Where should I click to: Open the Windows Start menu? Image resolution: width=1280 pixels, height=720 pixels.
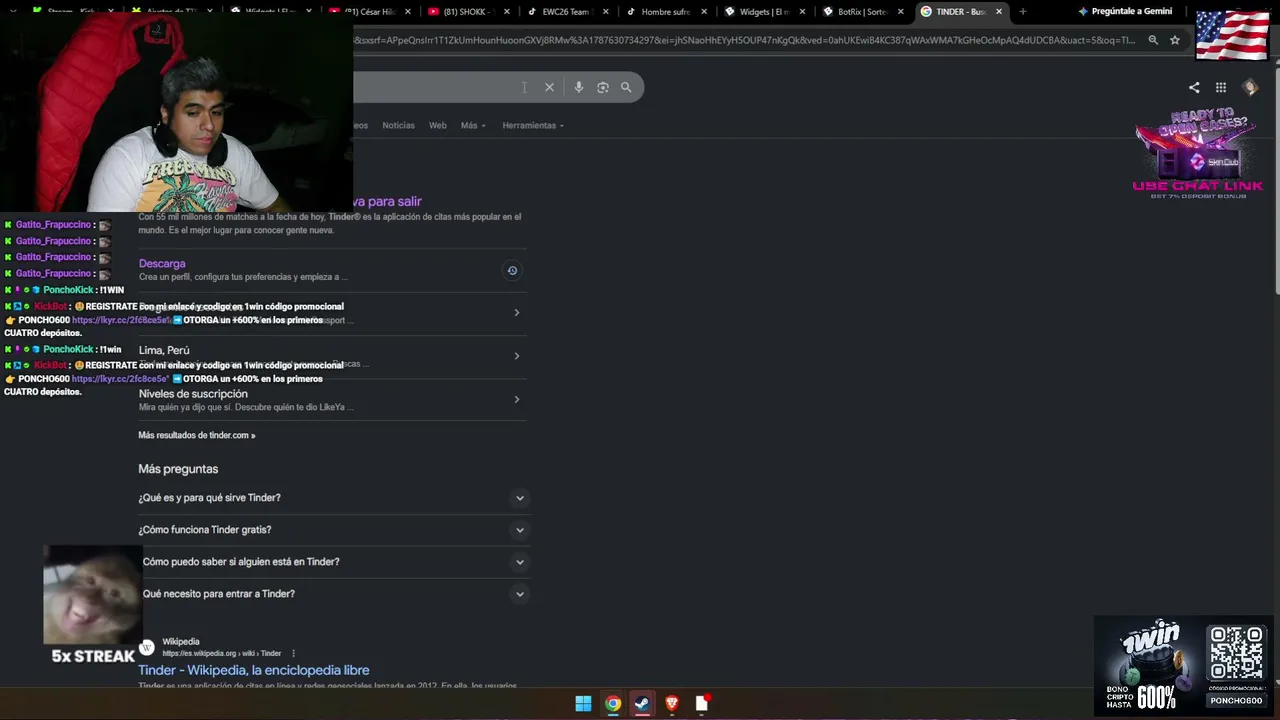583,704
